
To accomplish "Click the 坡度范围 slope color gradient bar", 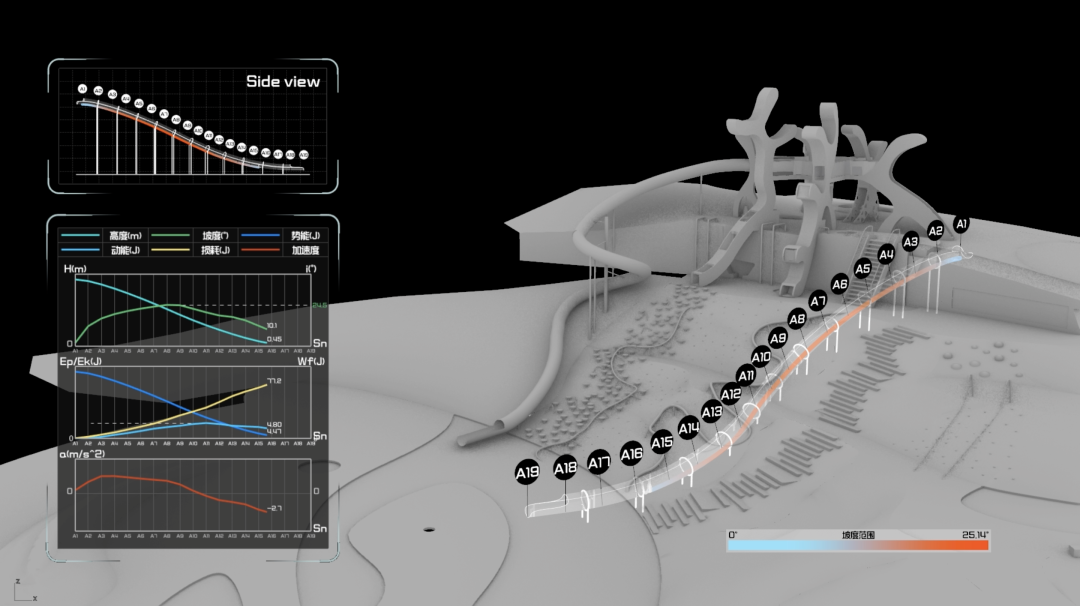I will click(x=857, y=545).
